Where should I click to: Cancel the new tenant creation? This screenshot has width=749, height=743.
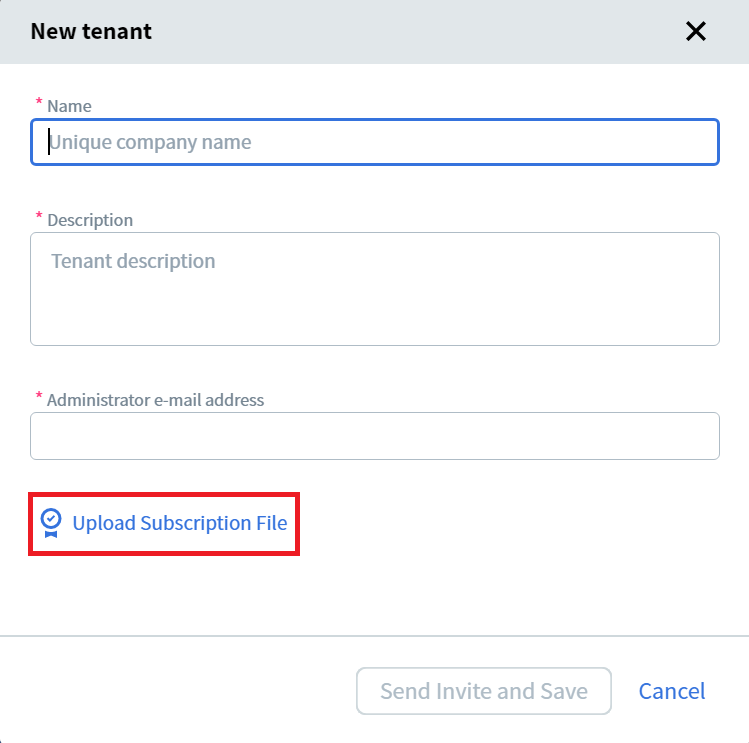coord(672,691)
